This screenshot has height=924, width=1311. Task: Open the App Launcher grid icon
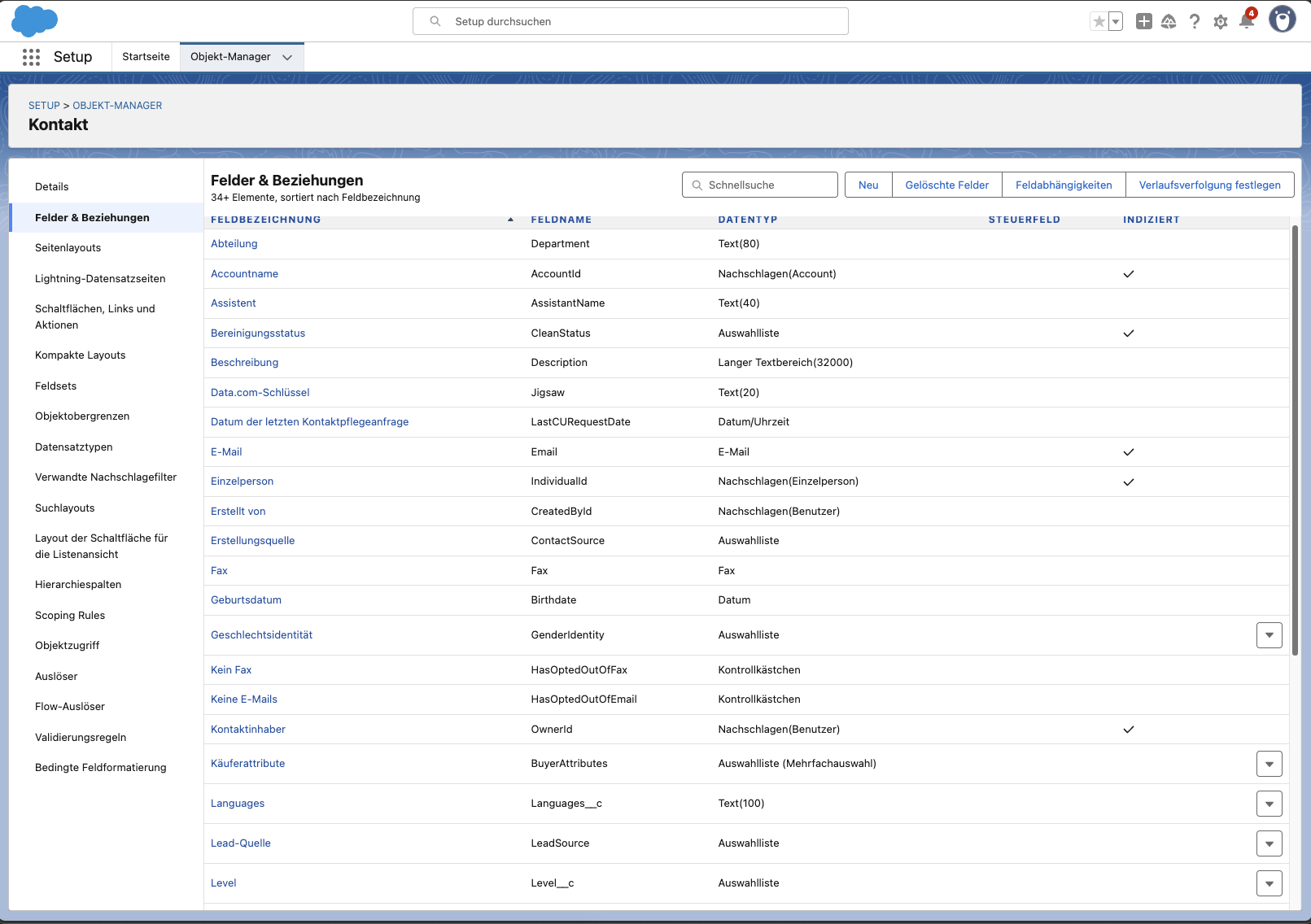point(31,57)
